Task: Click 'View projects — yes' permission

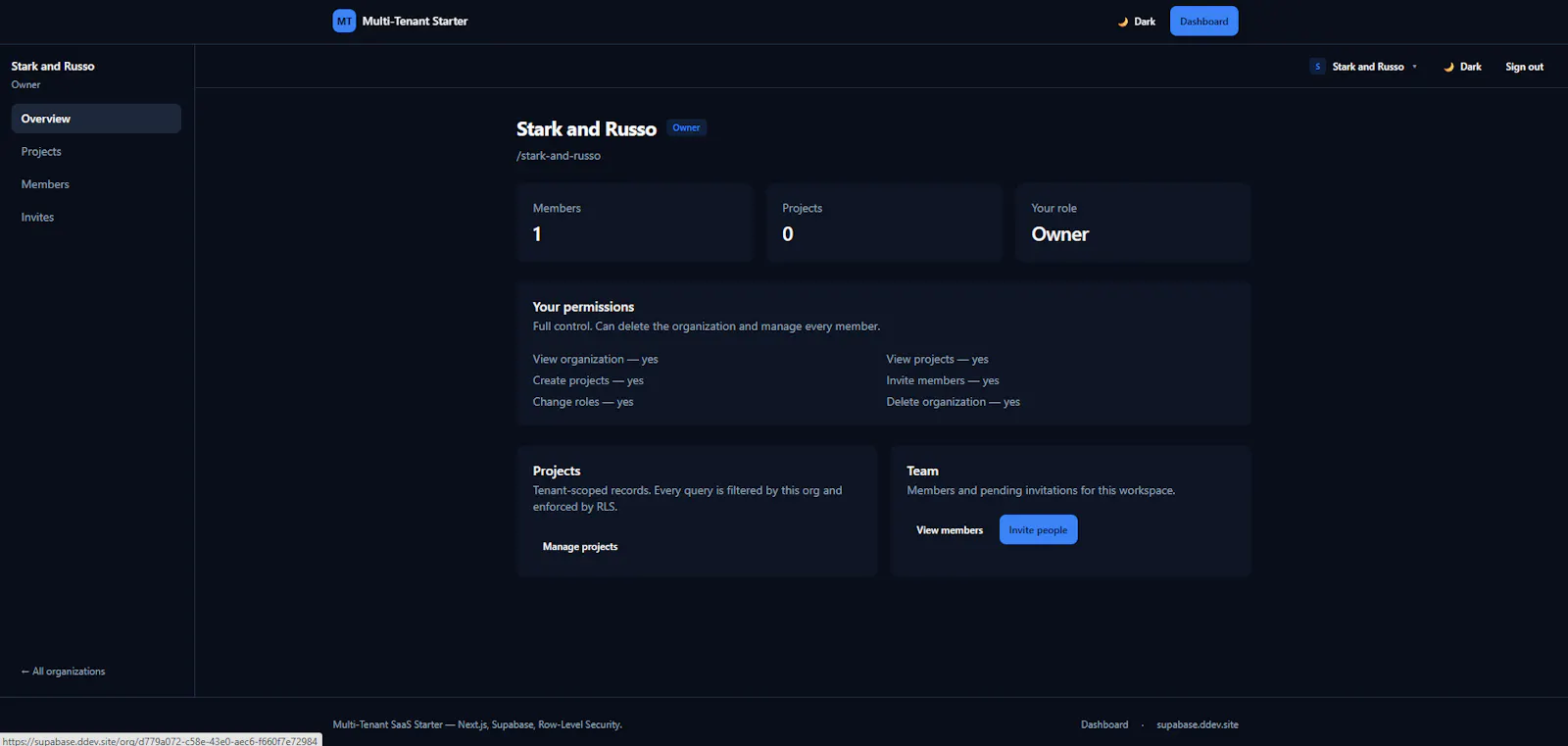Action: 937,360
